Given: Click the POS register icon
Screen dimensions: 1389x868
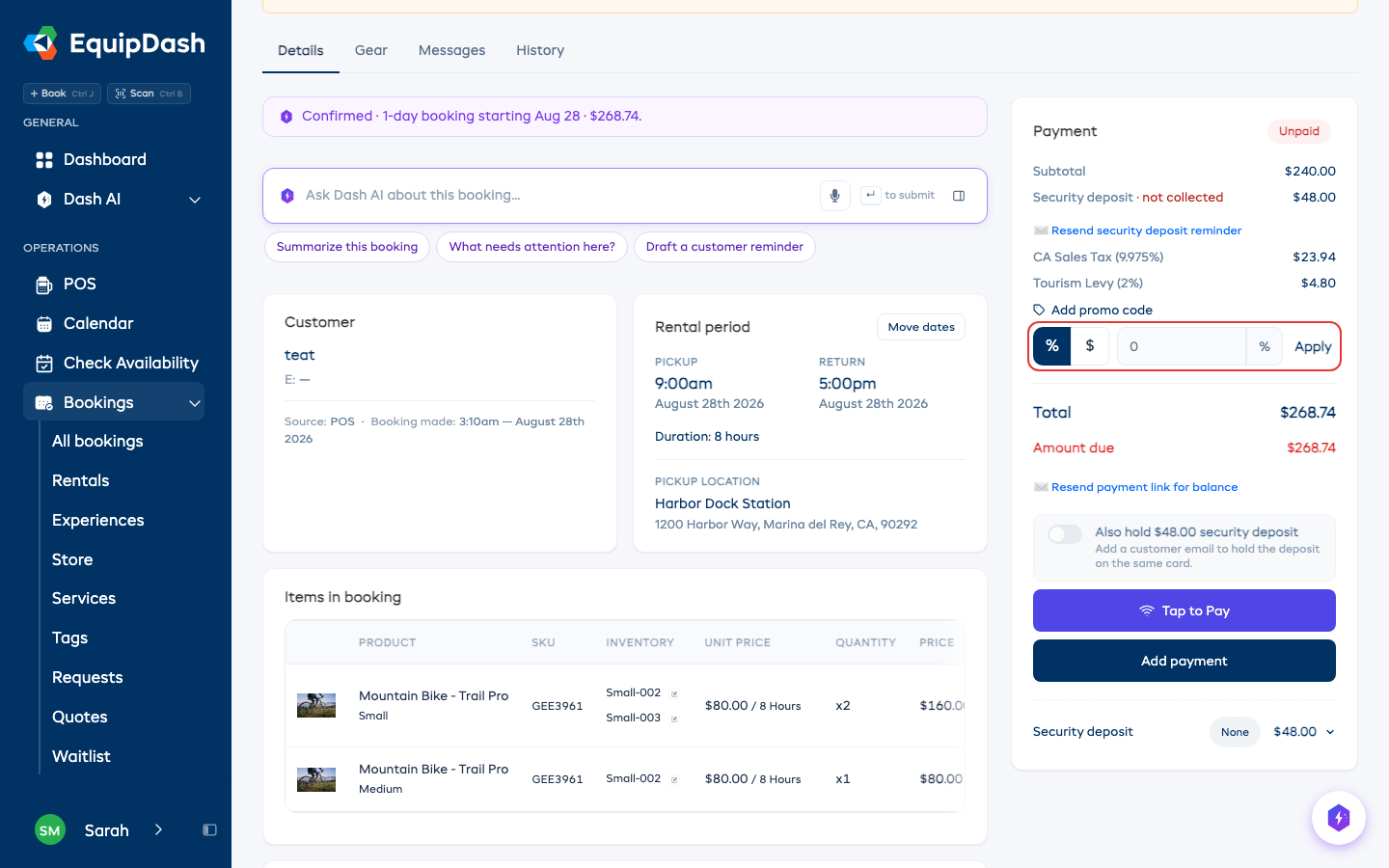Looking at the screenshot, I should coord(44,285).
